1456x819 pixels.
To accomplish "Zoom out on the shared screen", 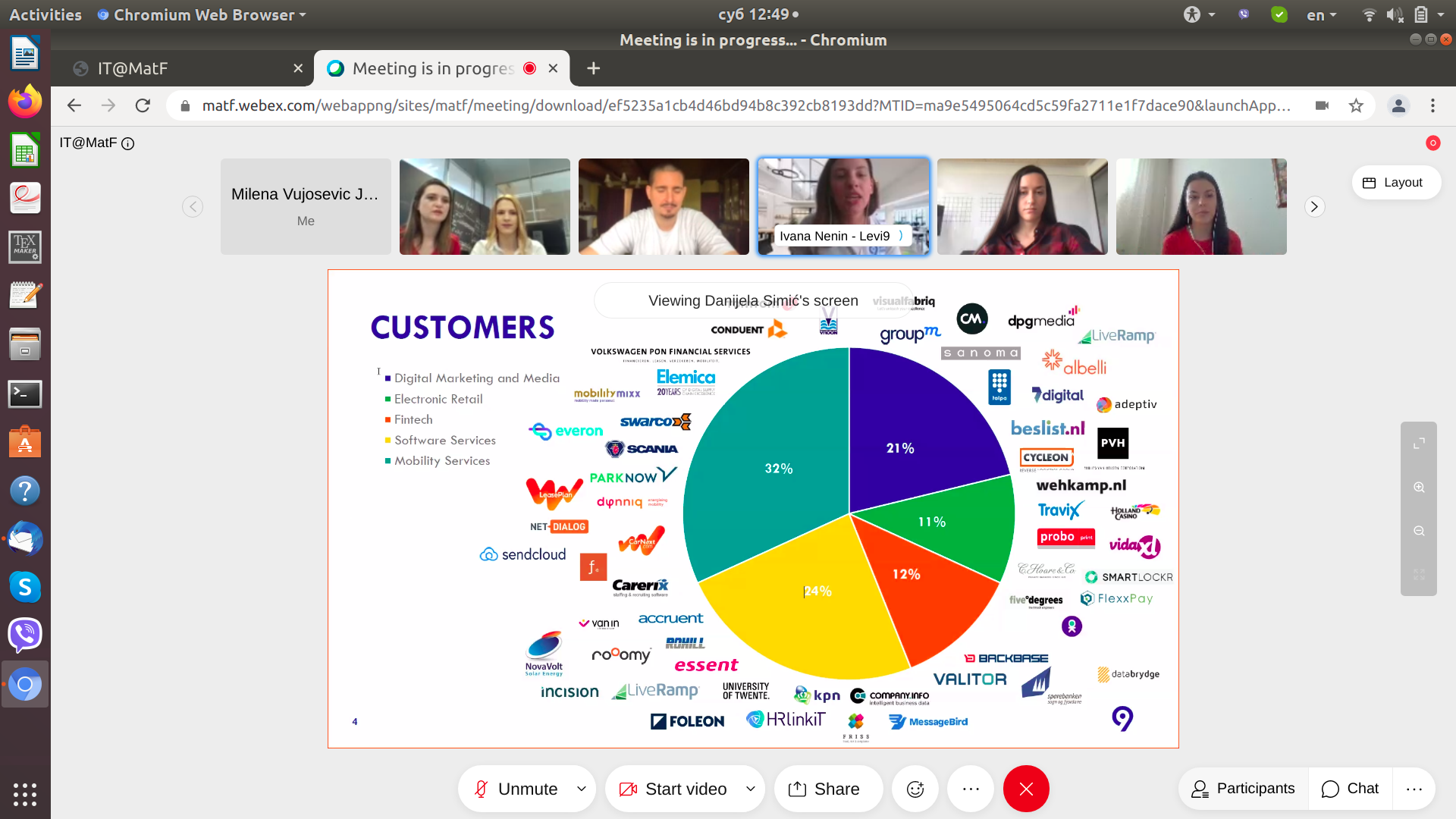I will coord(1419,531).
